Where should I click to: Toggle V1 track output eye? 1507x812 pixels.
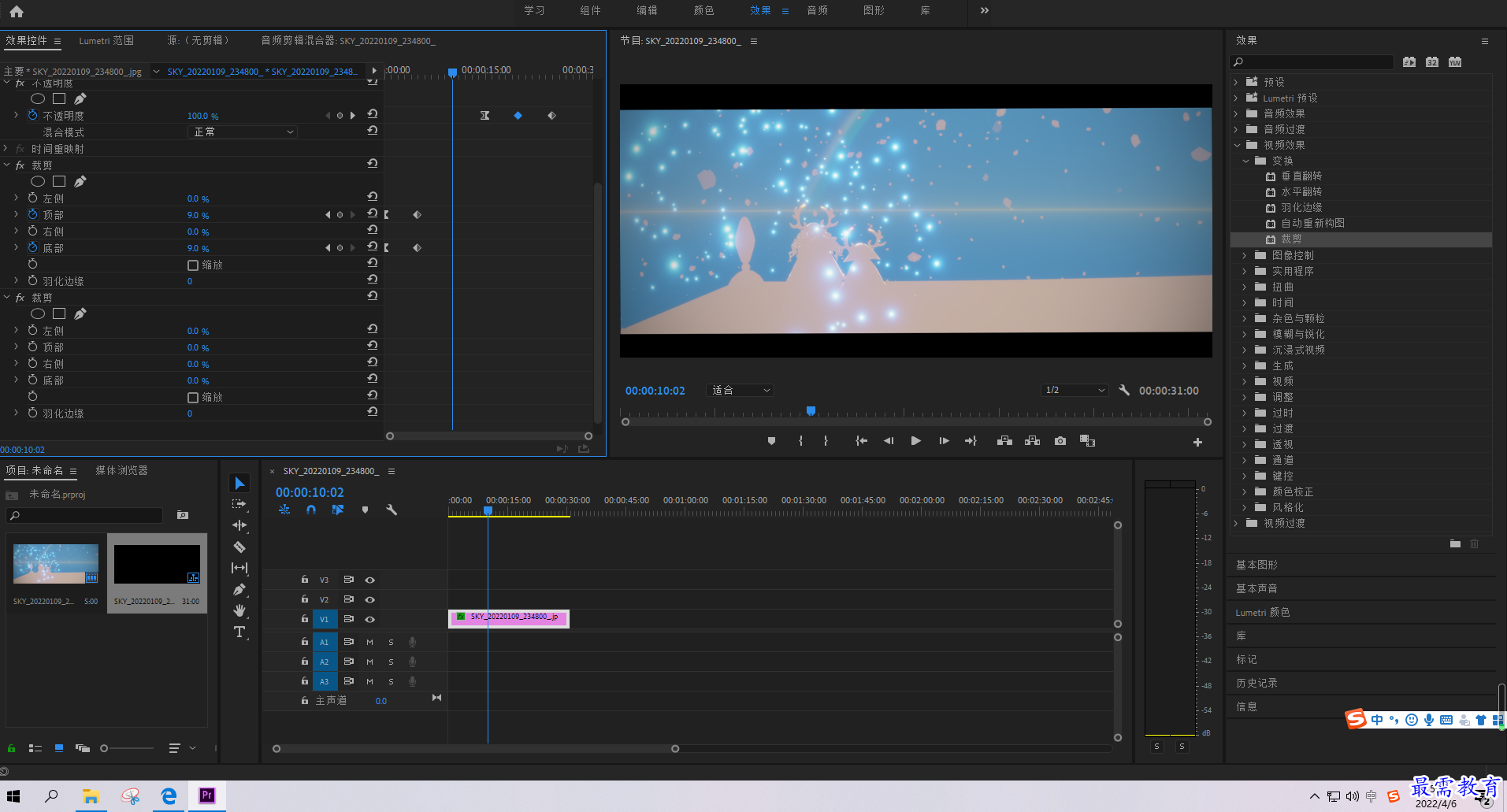click(x=369, y=619)
